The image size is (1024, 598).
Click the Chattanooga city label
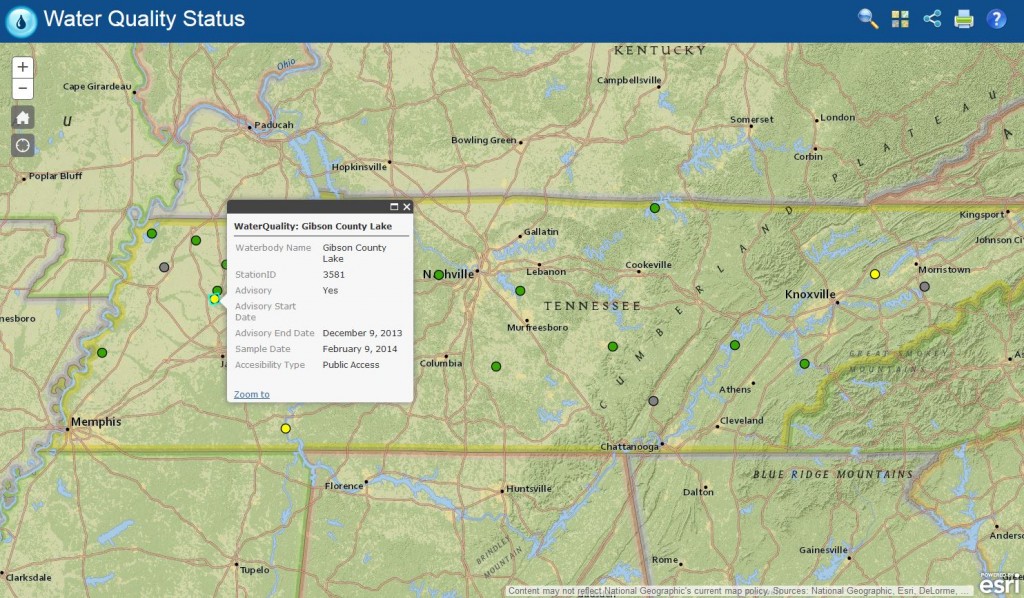630,447
